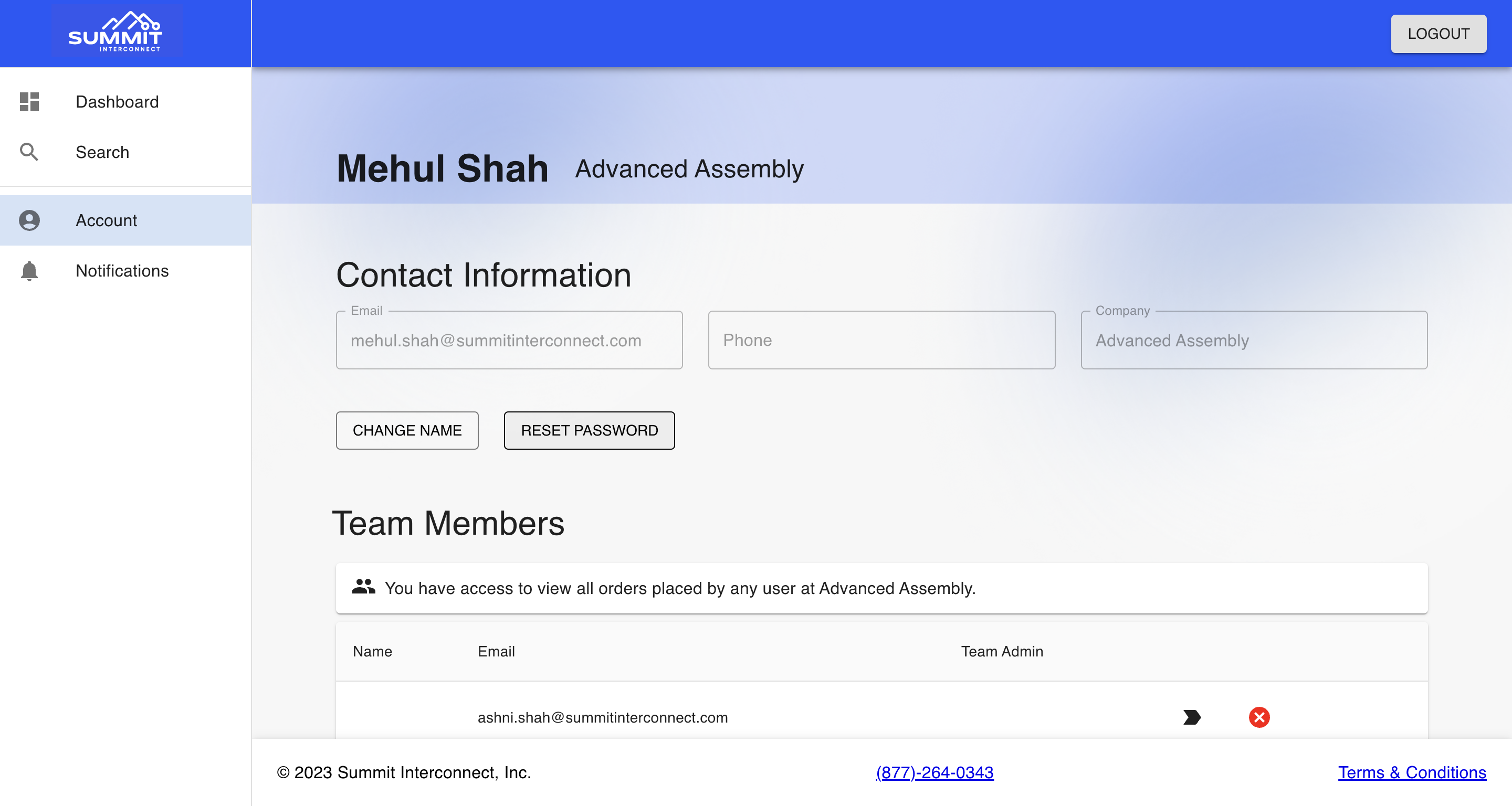The image size is (1512, 806).
Task: Click the CHANGE NAME button
Action: pyautogui.click(x=407, y=430)
